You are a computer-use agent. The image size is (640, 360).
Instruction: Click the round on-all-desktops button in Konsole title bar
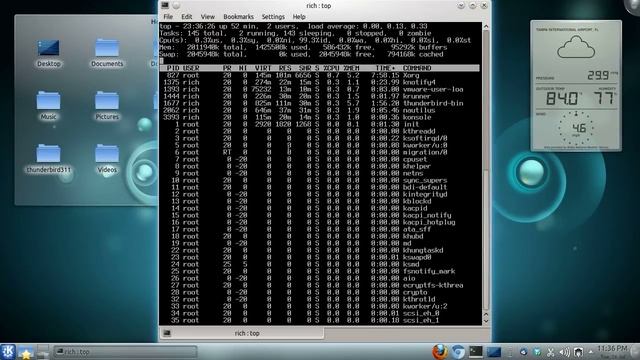coord(176,5)
